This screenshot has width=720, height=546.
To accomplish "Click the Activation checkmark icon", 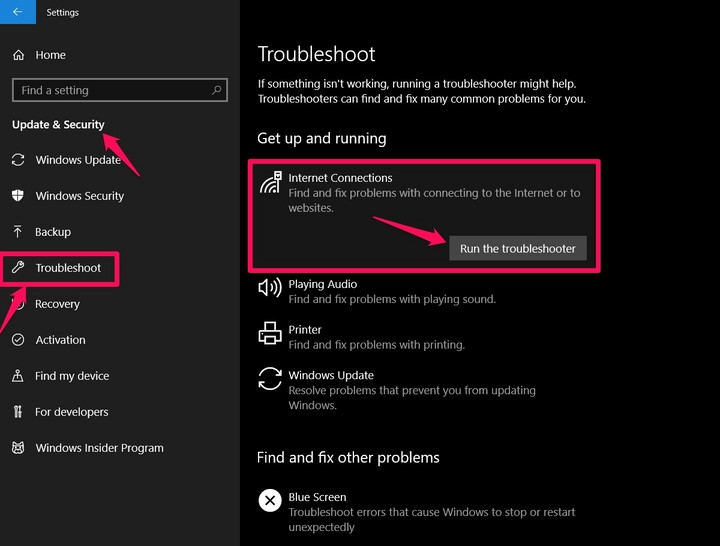I will pos(18,340).
